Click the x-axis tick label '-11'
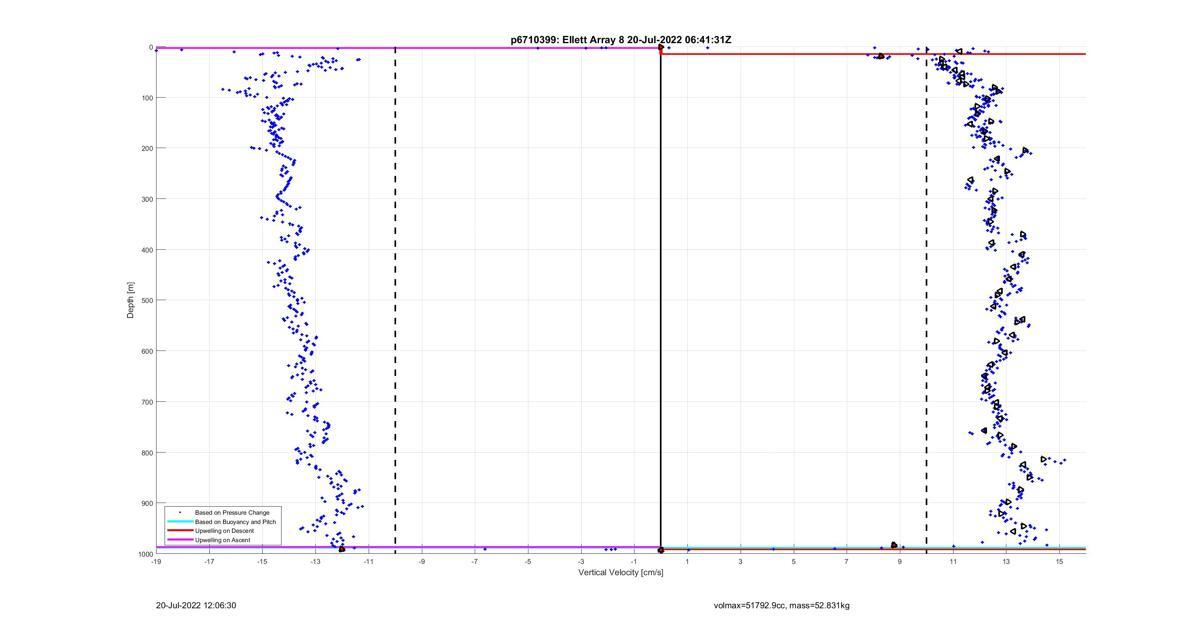The image size is (1200, 622). tap(368, 562)
